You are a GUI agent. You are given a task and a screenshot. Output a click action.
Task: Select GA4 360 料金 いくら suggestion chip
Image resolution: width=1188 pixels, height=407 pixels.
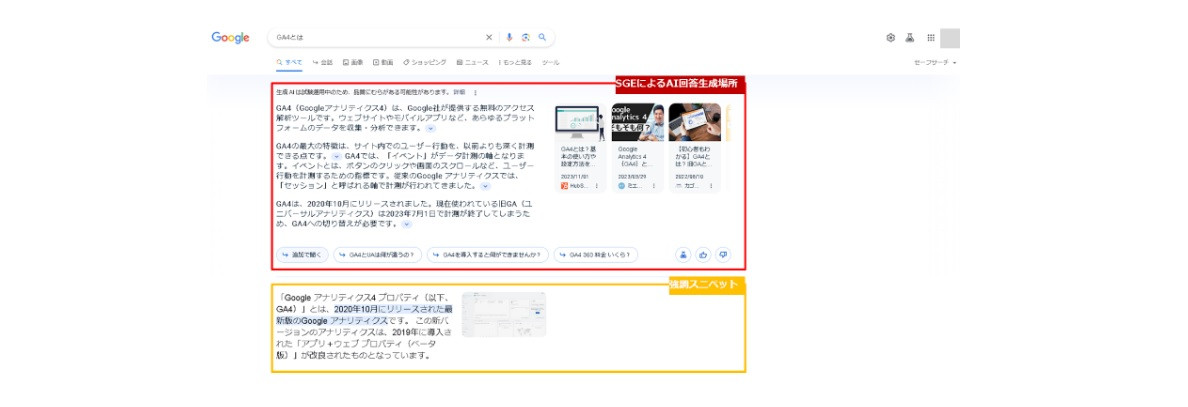(597, 255)
